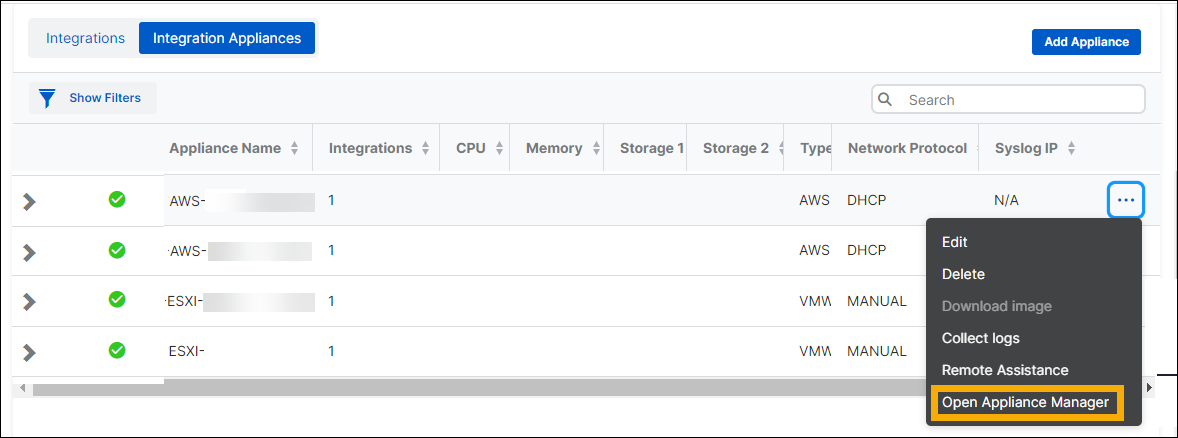Click the Add Appliance button
This screenshot has width=1178, height=438.
(x=1086, y=42)
